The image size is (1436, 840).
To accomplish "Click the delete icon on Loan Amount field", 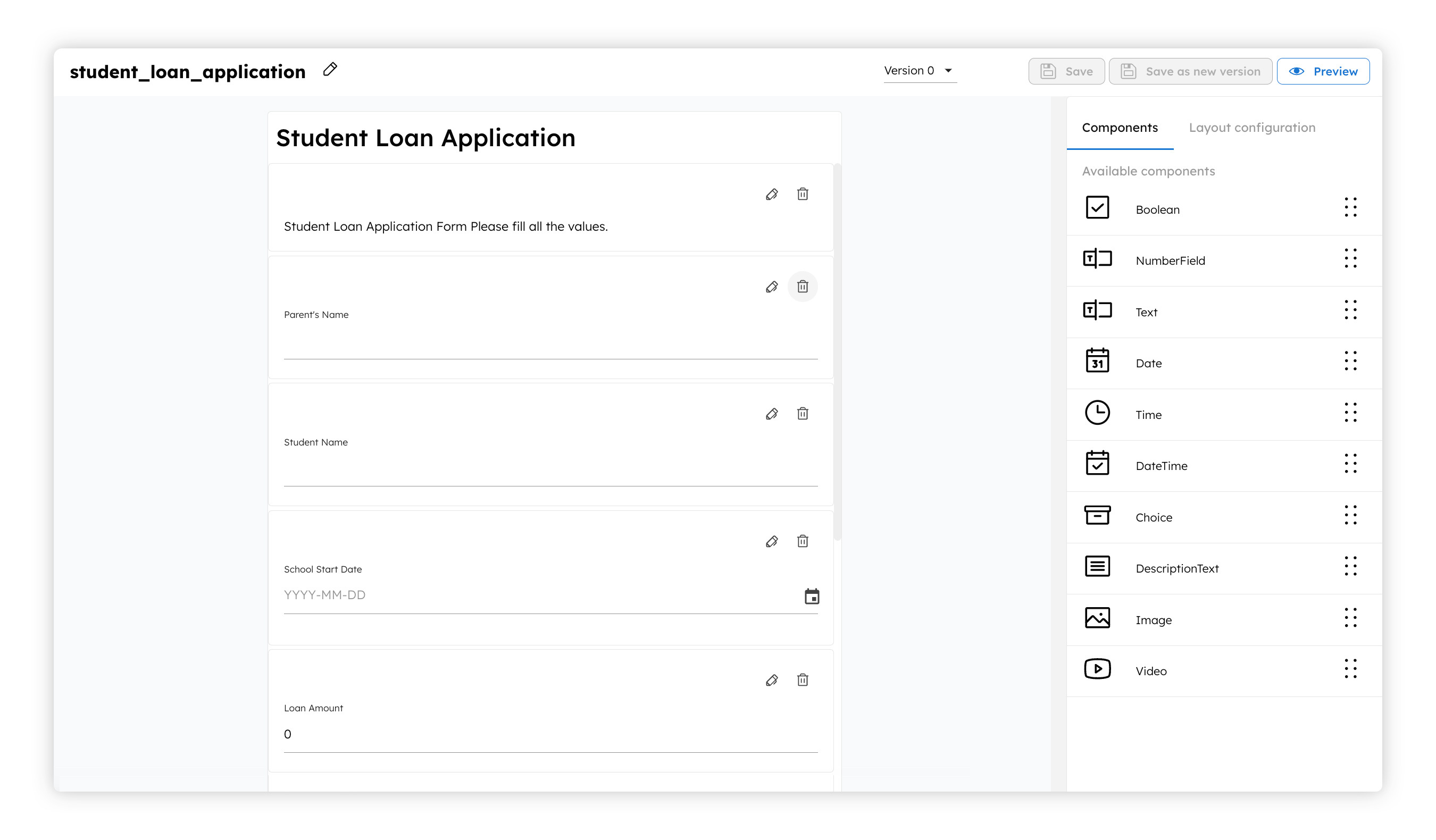I will coord(803,680).
